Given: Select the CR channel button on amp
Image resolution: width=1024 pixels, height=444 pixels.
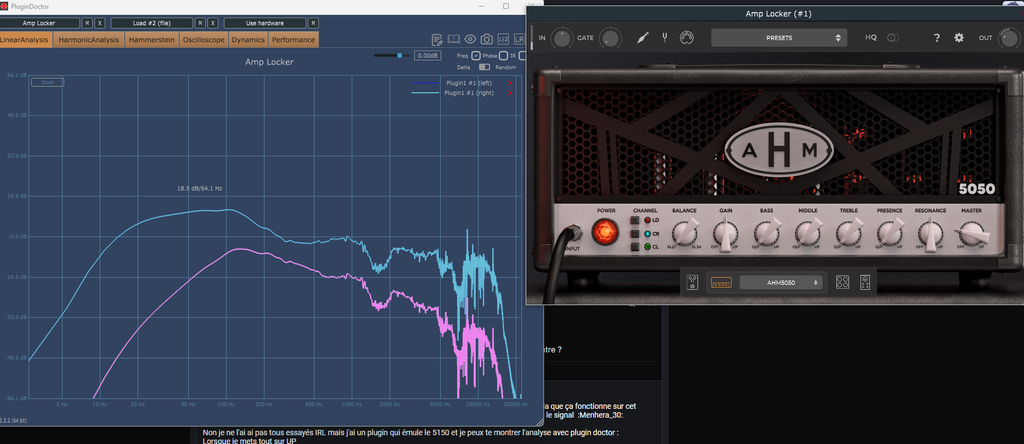Looking at the screenshot, I should tap(635, 234).
